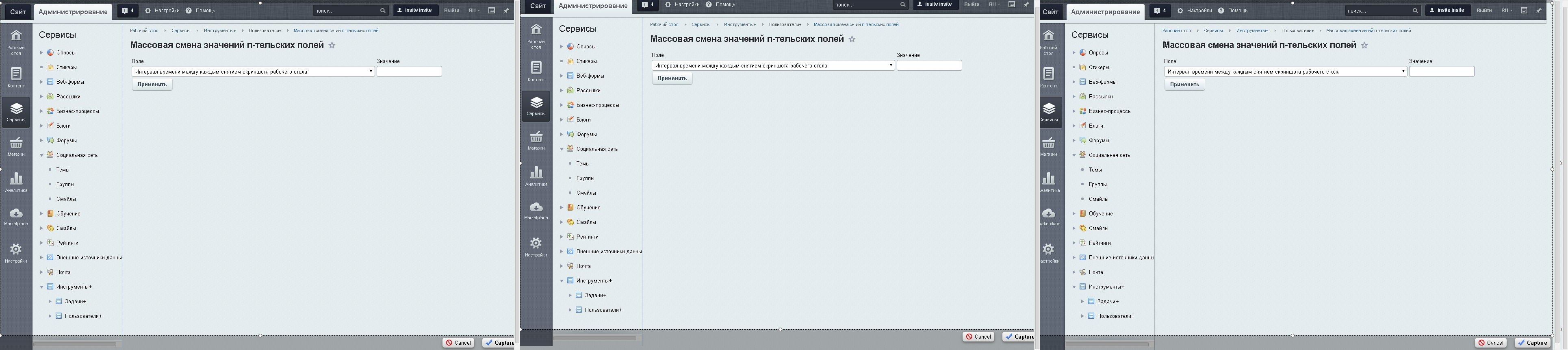The width and height of the screenshot is (1568, 350).
Task: Click Capture button in right panel
Action: 1532,343
